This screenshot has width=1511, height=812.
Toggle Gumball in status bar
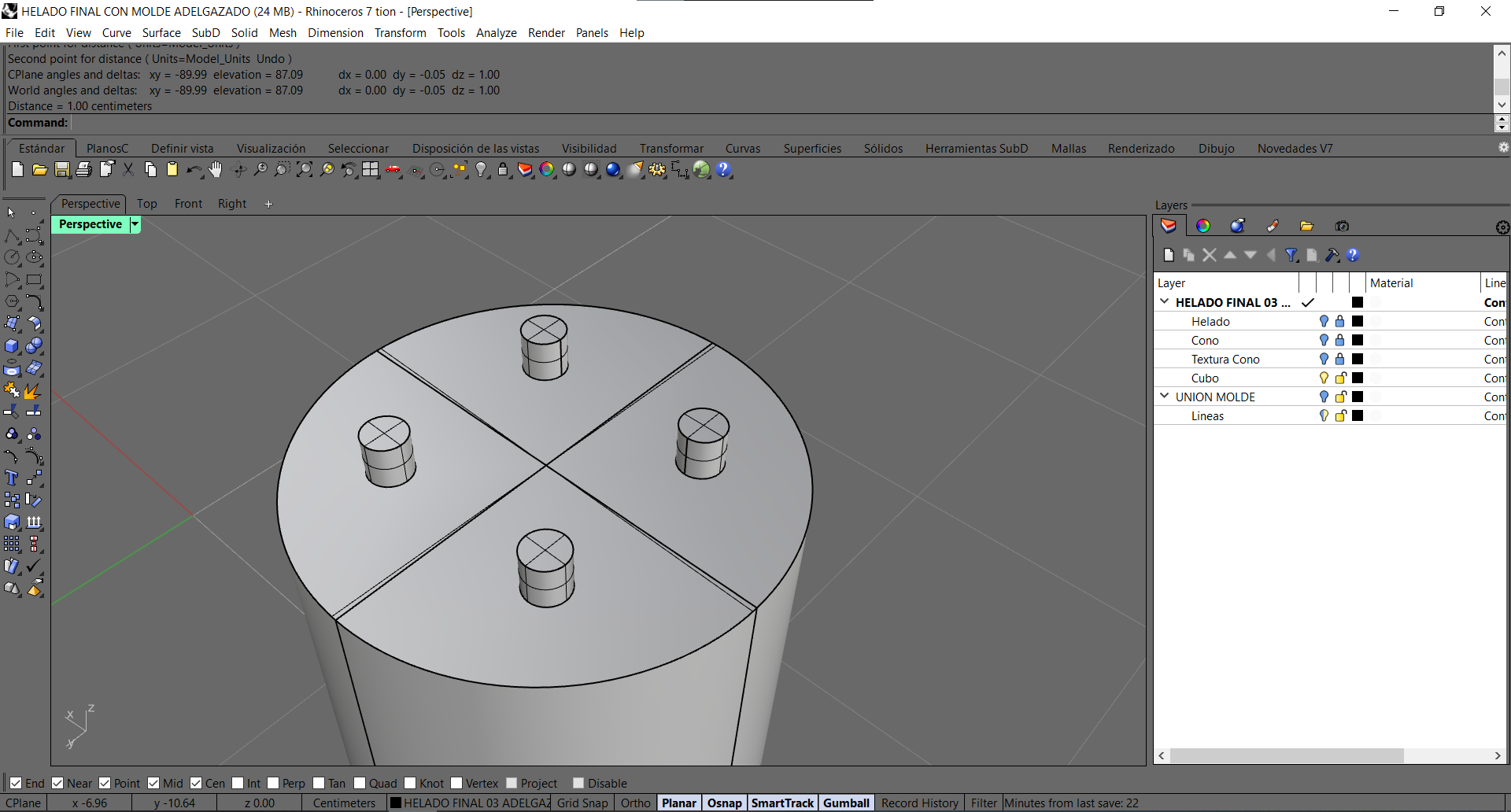pos(846,803)
